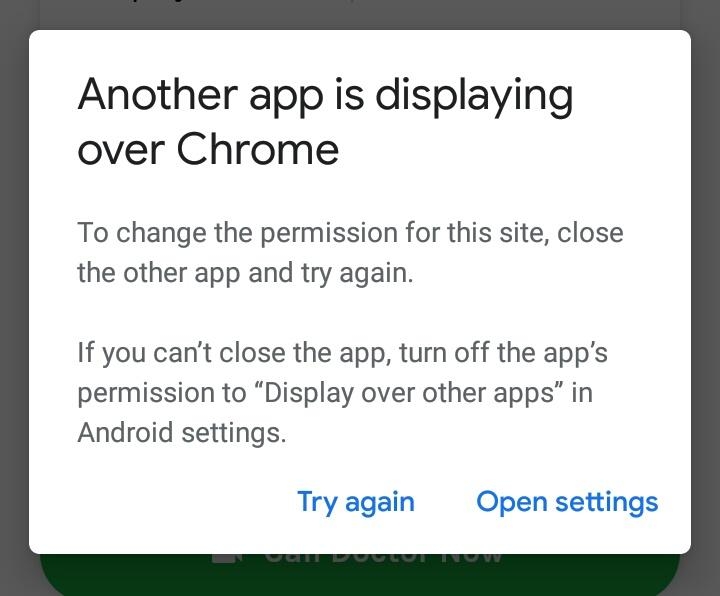Click the word "Another" in the dialog heading
Image resolution: width=720 pixels, height=596 pixels.
click(x=158, y=95)
